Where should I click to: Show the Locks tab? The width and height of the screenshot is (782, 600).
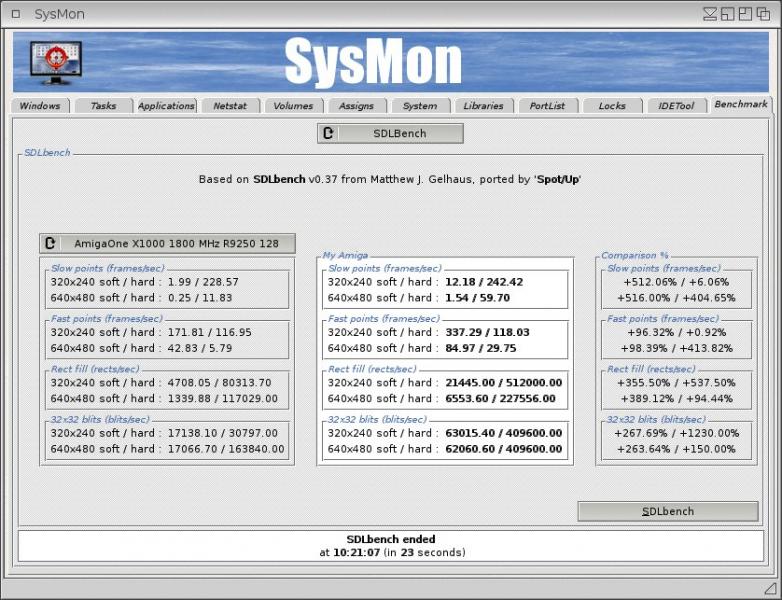[x=612, y=106]
